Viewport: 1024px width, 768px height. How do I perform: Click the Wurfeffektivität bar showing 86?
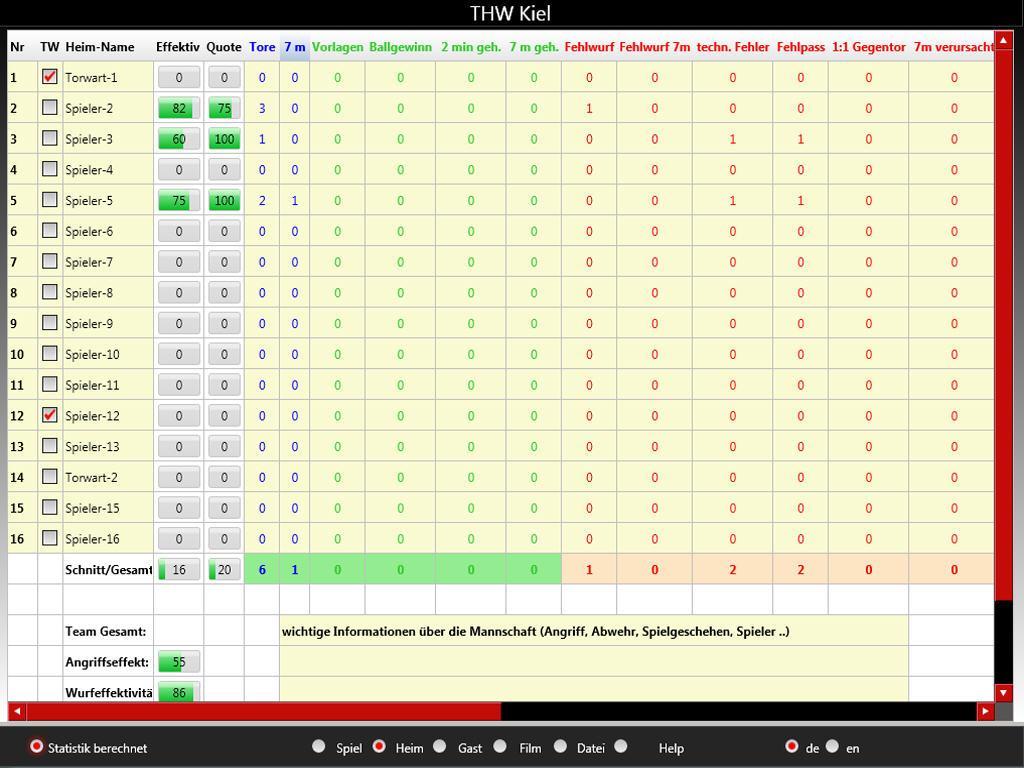(179, 692)
